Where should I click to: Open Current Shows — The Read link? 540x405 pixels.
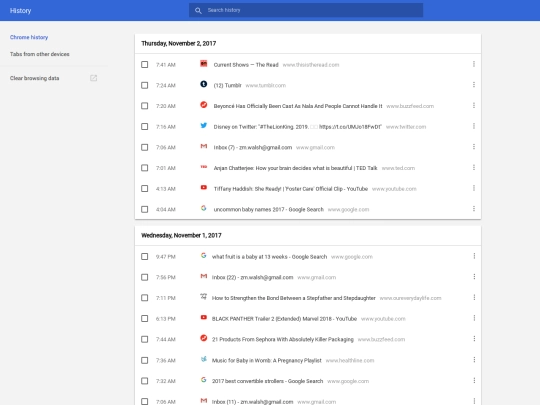click(x=246, y=65)
